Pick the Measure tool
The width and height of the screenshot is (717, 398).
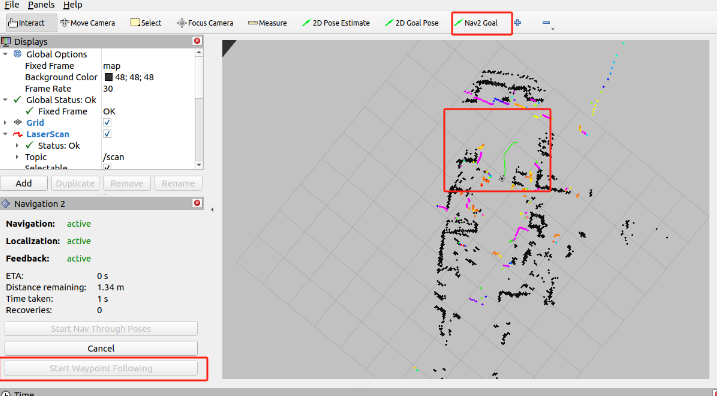(268, 23)
